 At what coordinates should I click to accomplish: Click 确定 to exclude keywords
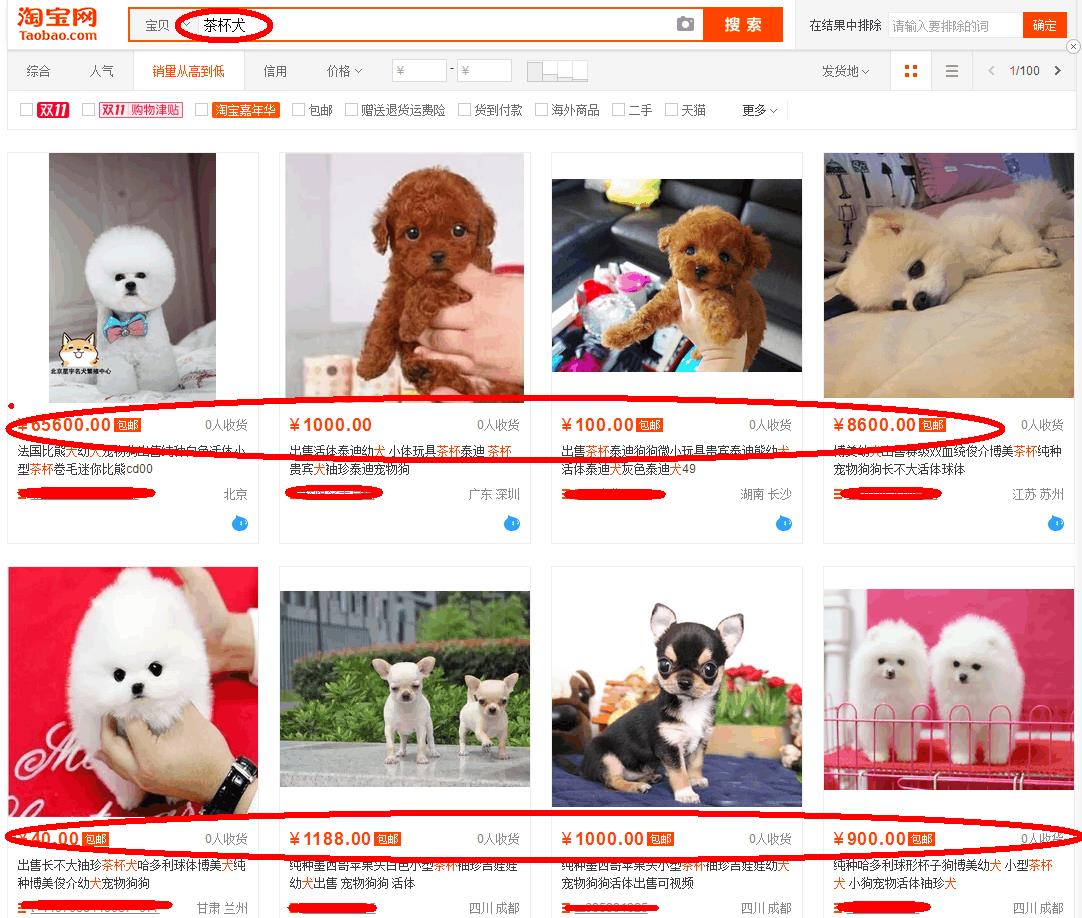(x=1044, y=26)
